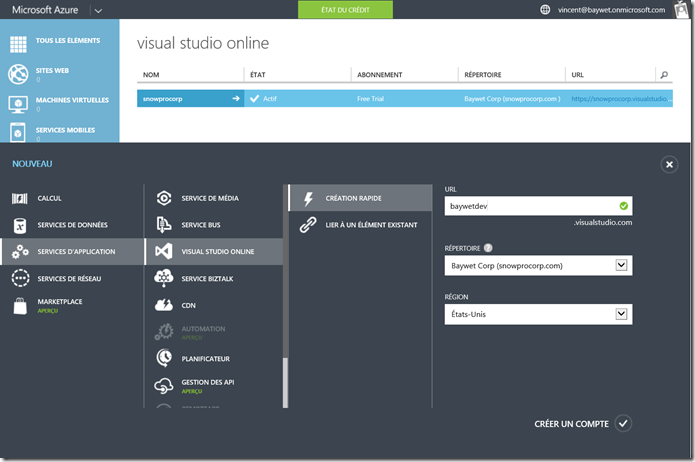Click the Services de Réseau icon

click(20, 278)
